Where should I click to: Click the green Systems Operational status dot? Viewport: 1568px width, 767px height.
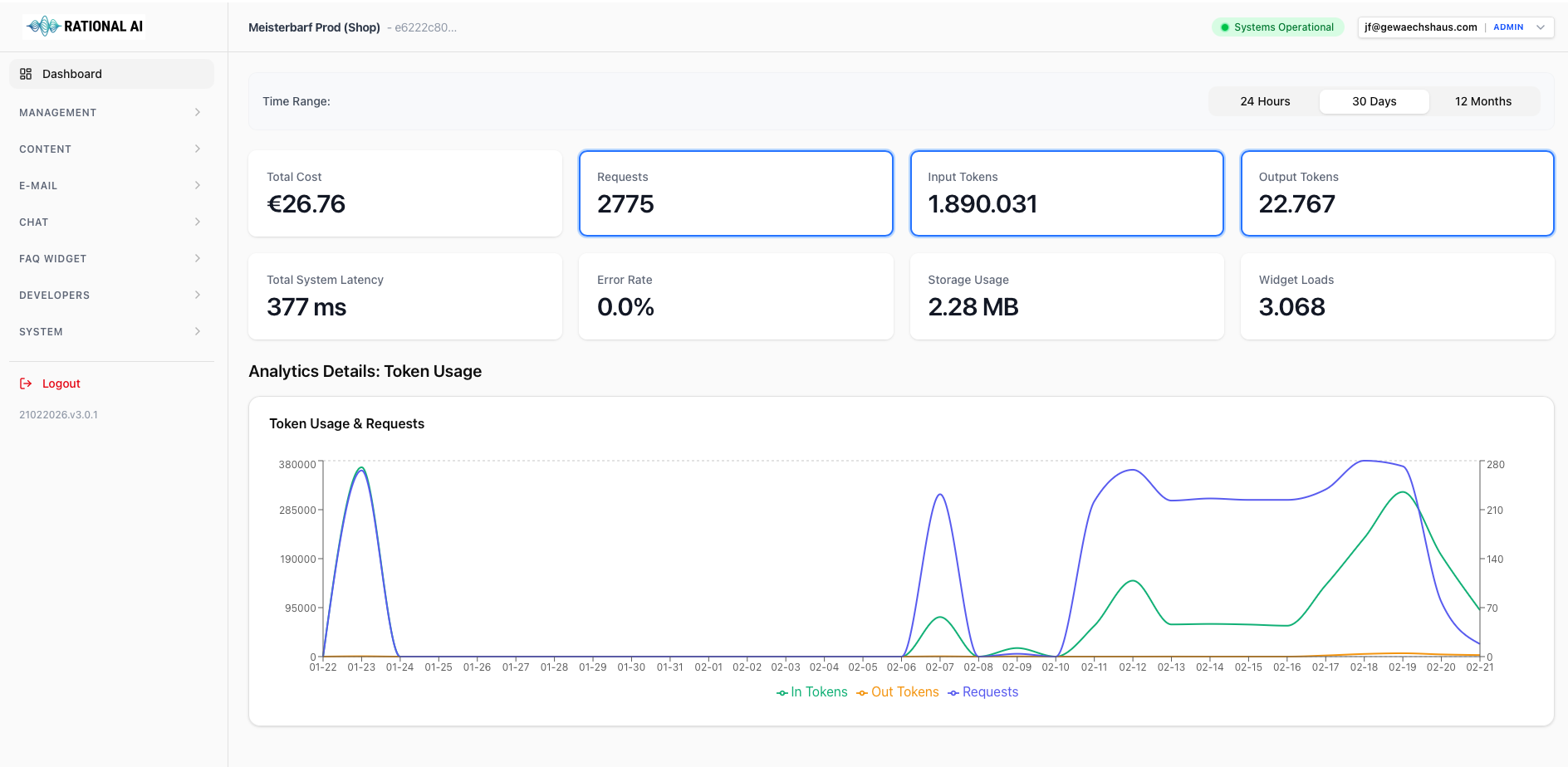[1224, 27]
